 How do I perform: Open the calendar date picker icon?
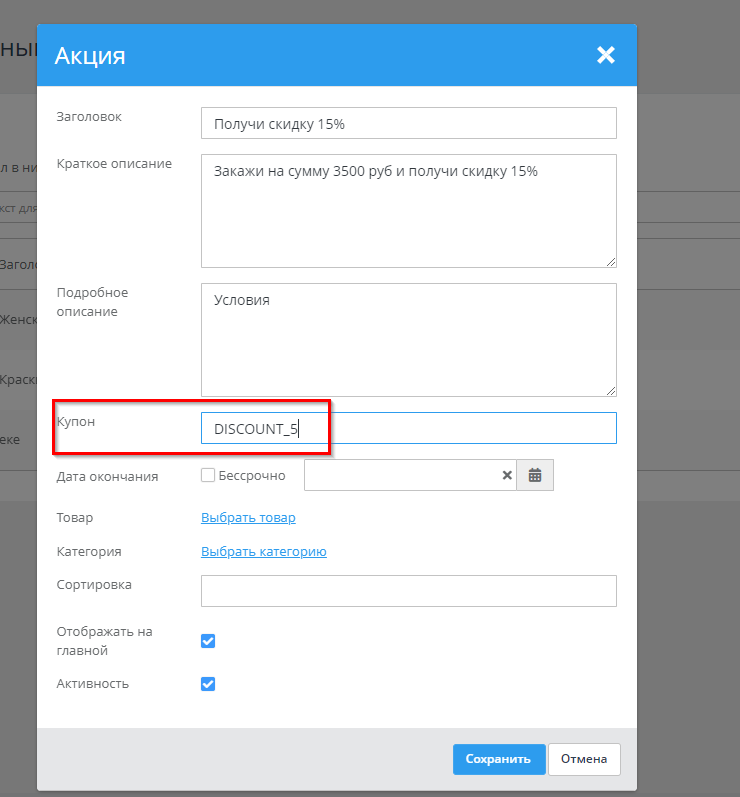click(x=535, y=475)
